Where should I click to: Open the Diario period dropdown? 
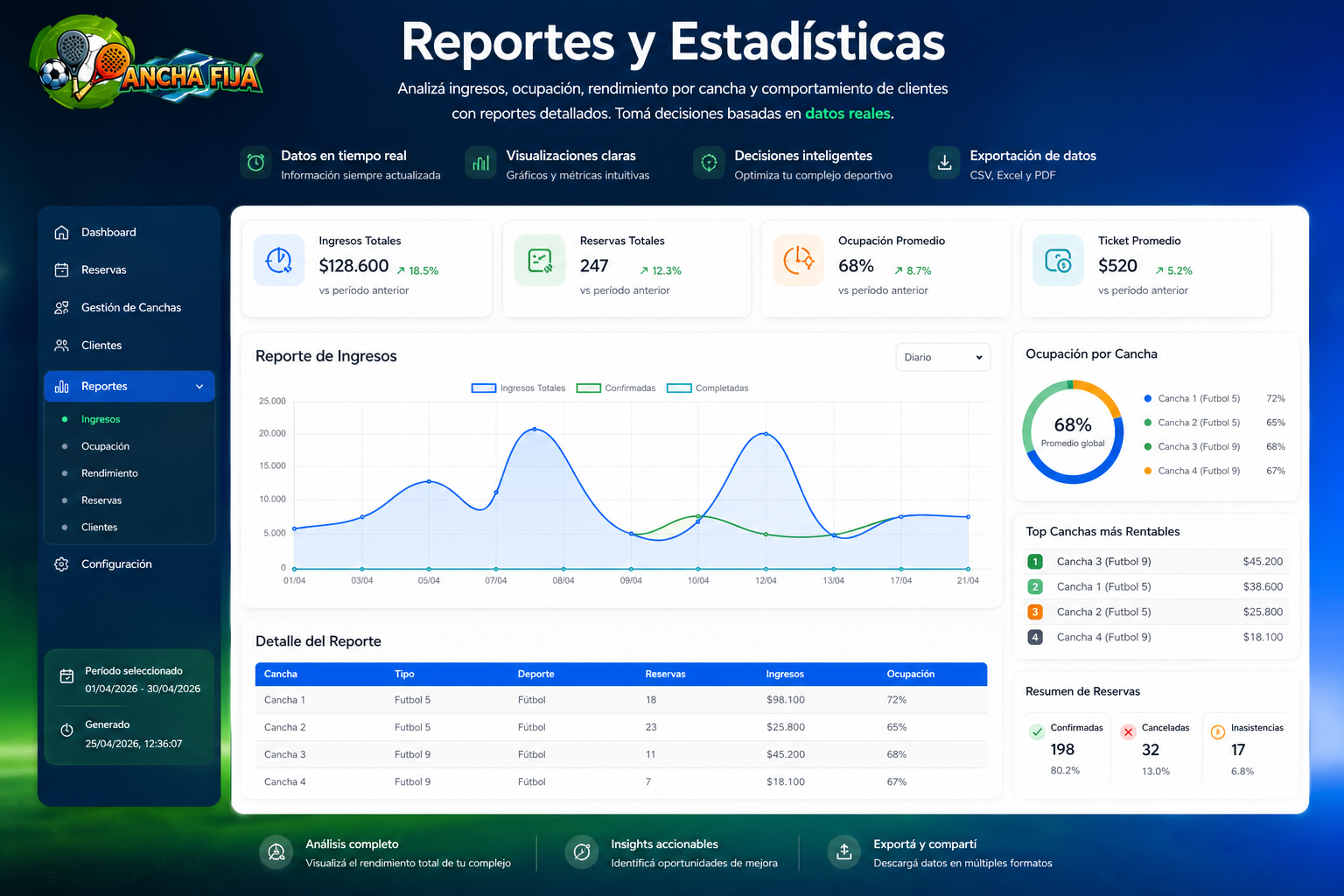point(943,357)
